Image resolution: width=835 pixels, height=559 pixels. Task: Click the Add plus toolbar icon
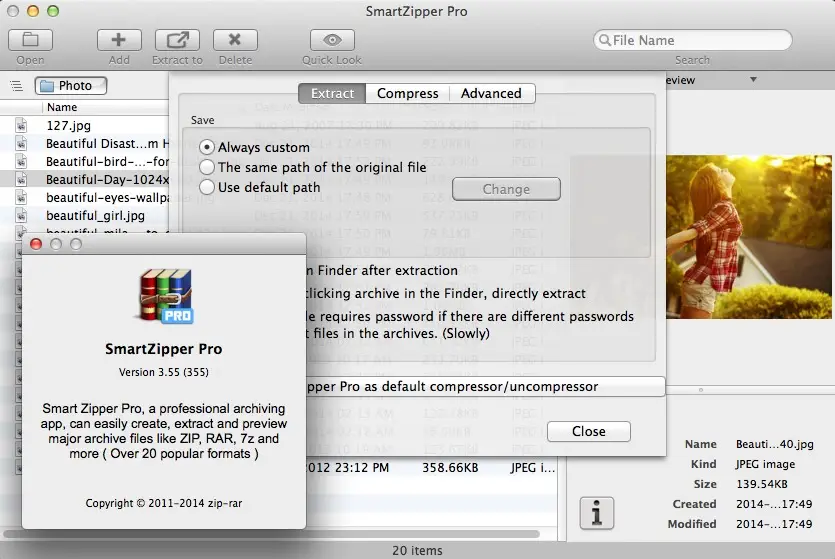pyautogui.click(x=119, y=40)
